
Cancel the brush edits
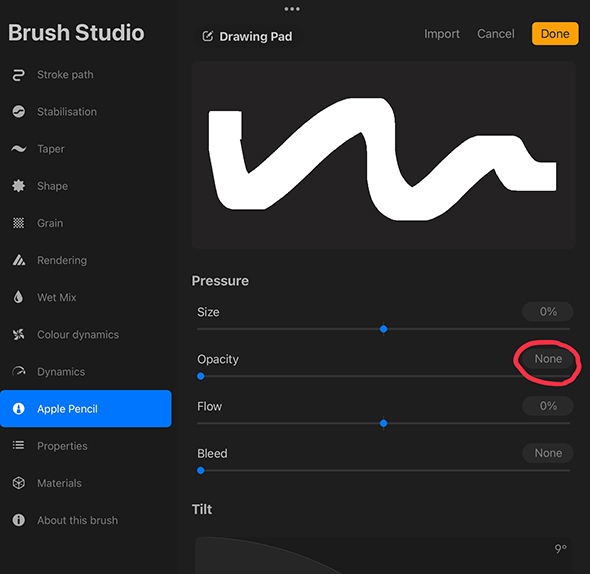(x=496, y=34)
